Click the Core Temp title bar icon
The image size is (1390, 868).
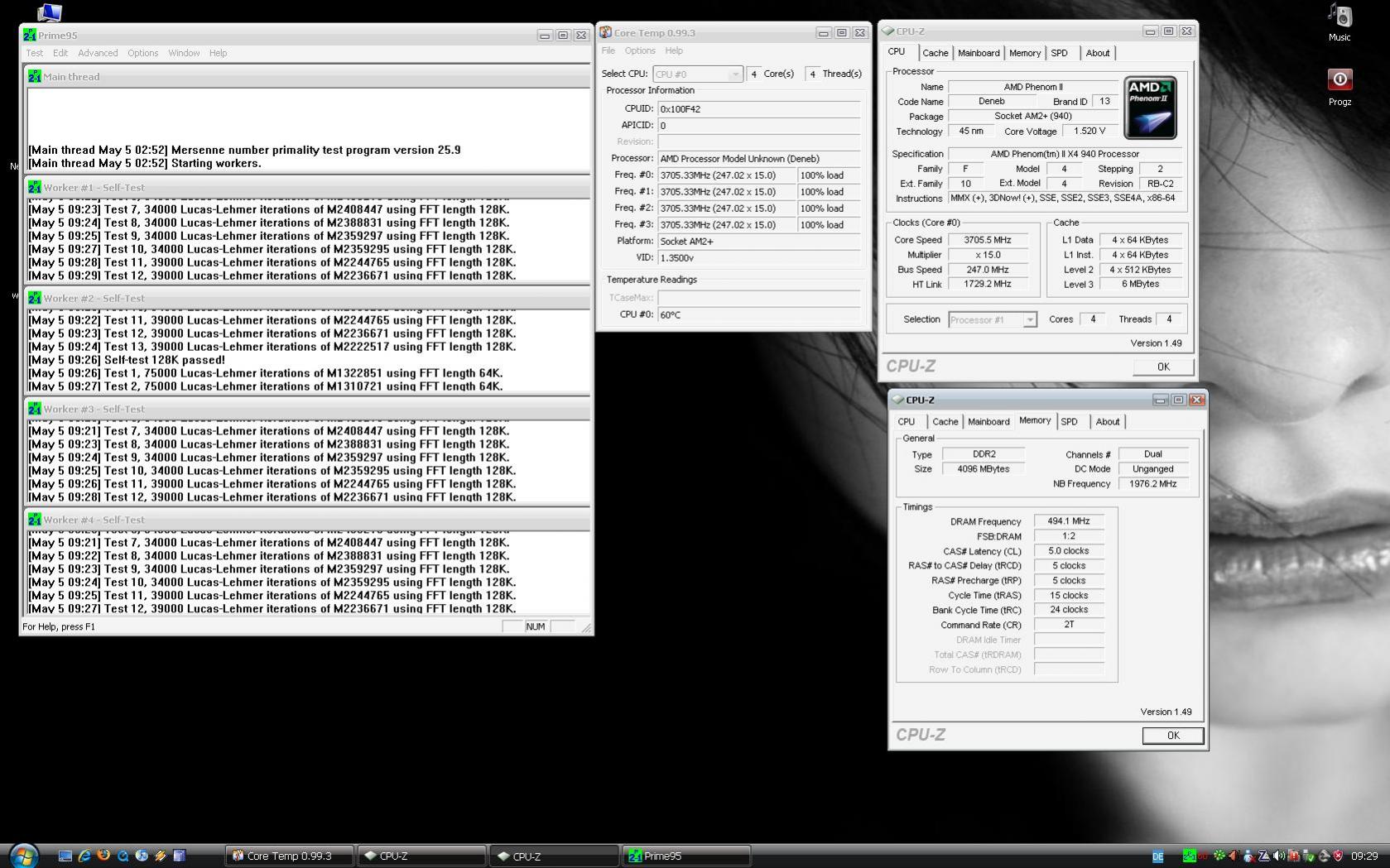[606, 32]
